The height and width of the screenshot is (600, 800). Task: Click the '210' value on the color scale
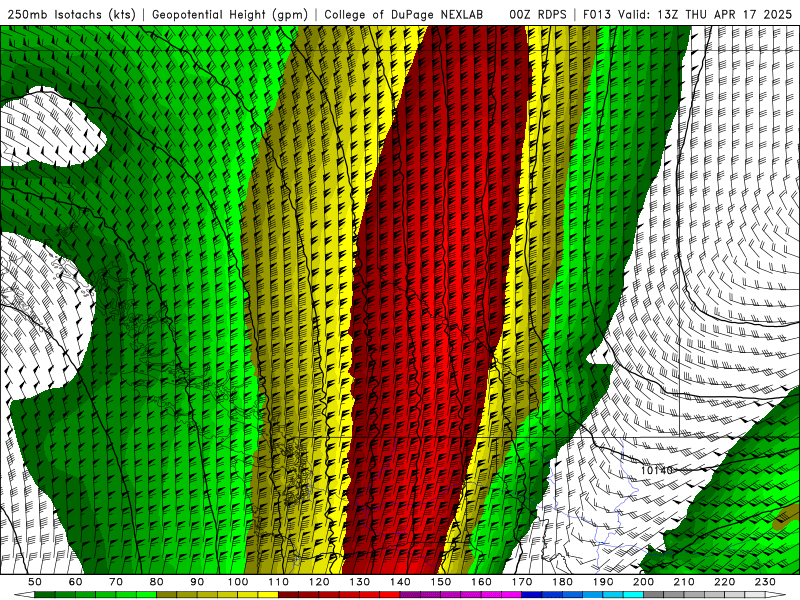[684, 582]
